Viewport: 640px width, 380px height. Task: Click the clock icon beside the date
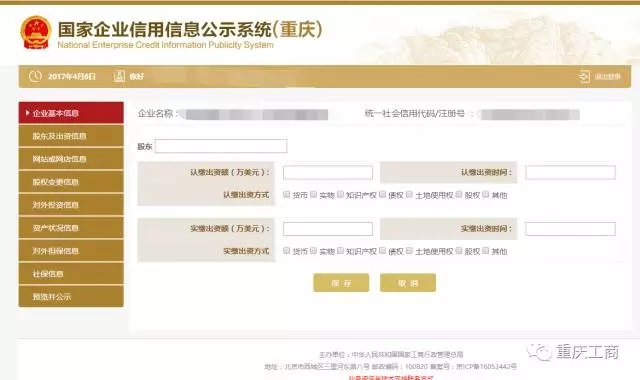click(35, 76)
